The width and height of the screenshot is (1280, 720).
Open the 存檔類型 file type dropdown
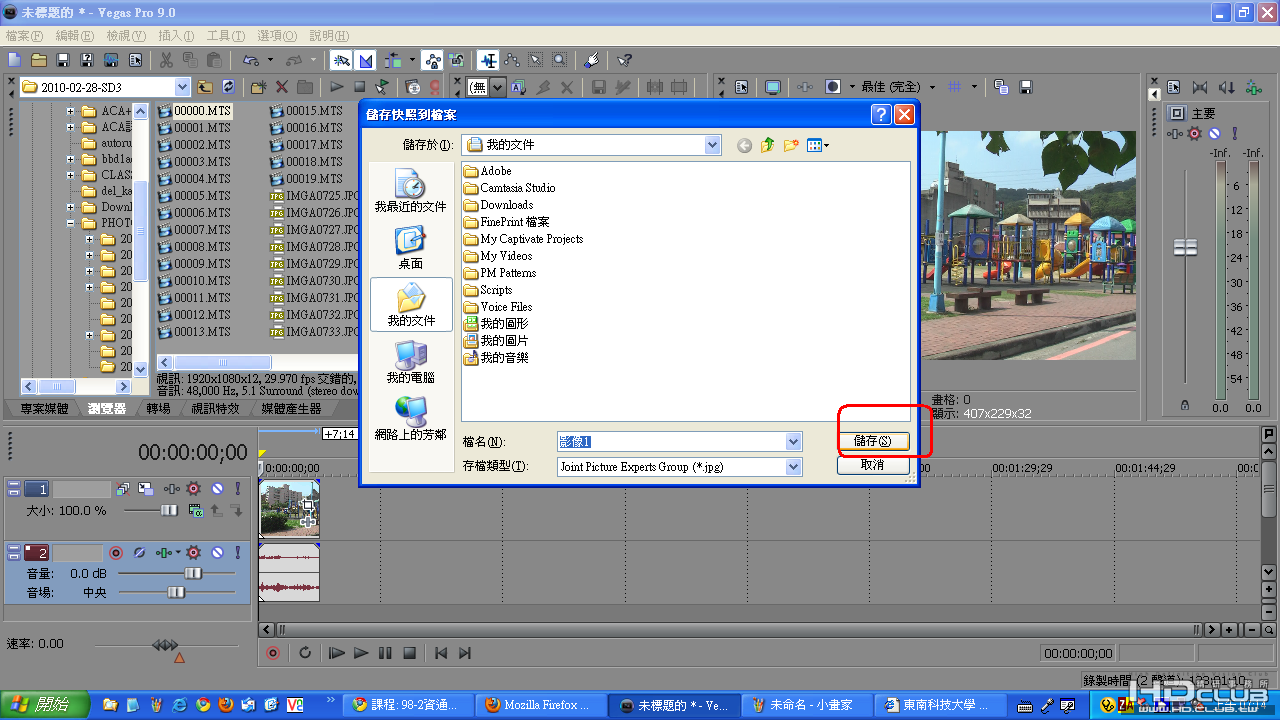point(793,467)
